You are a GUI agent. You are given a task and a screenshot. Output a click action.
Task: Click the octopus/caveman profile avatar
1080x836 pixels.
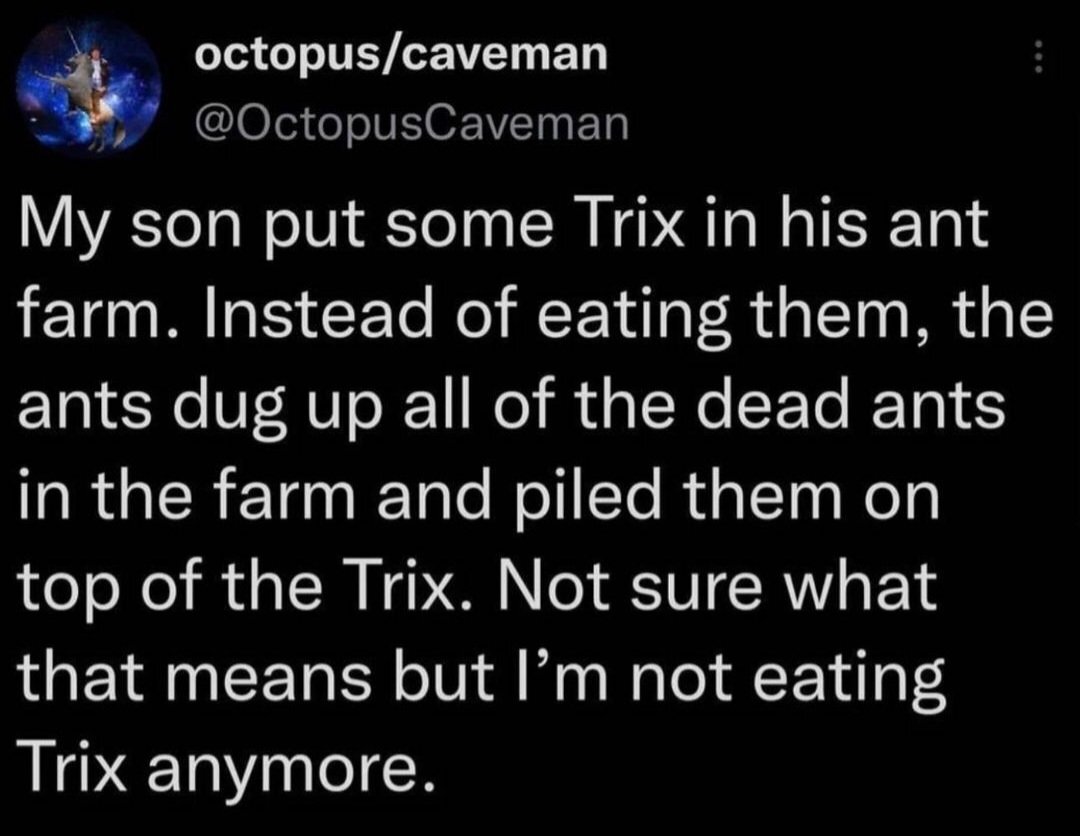pyautogui.click(x=96, y=89)
